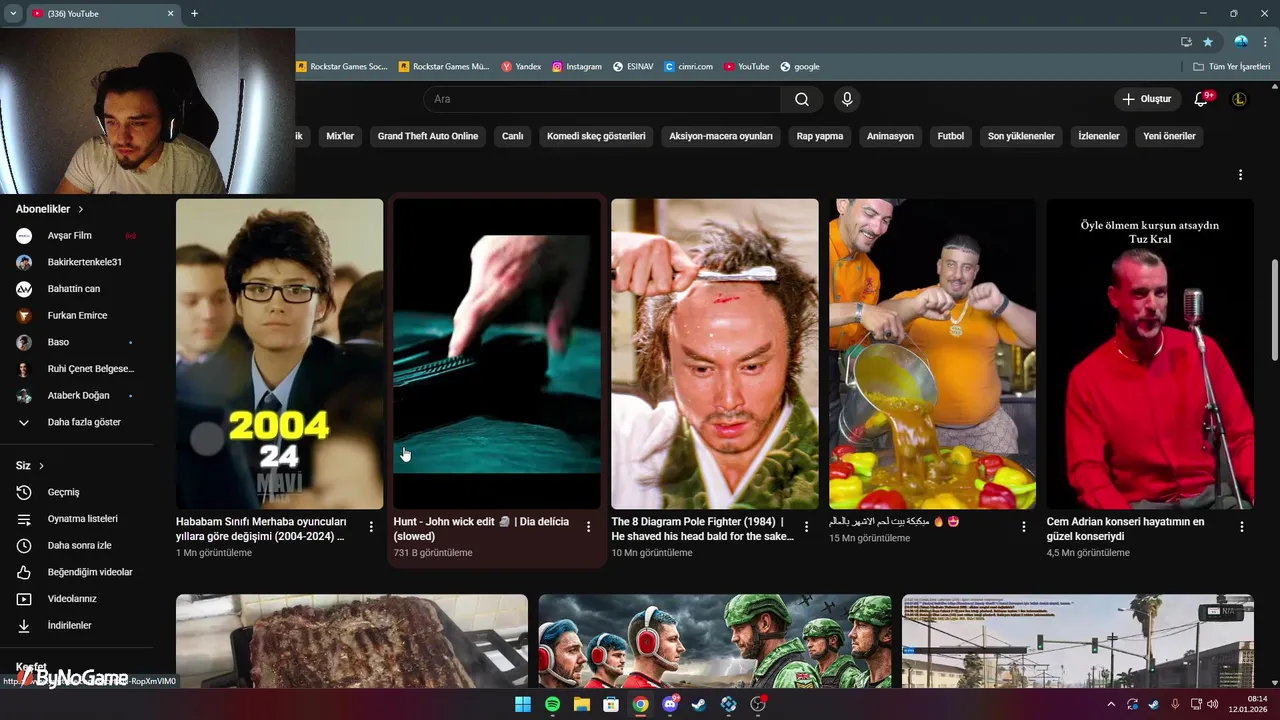Play the Cem Adrian konseri short
1280x720 pixels.
[x=1150, y=354]
